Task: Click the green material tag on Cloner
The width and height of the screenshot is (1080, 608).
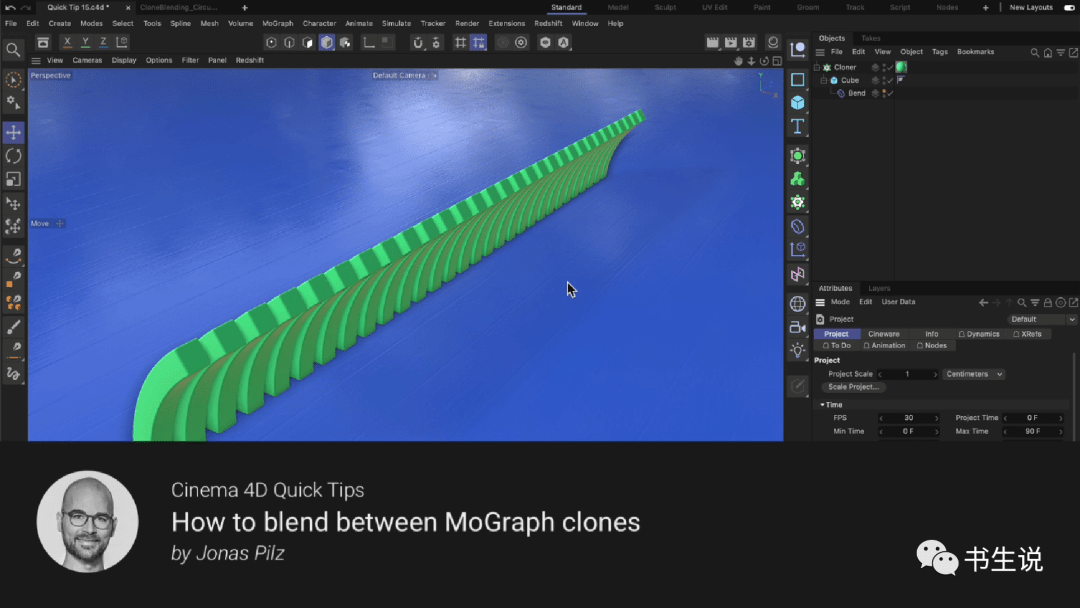Action: point(901,67)
